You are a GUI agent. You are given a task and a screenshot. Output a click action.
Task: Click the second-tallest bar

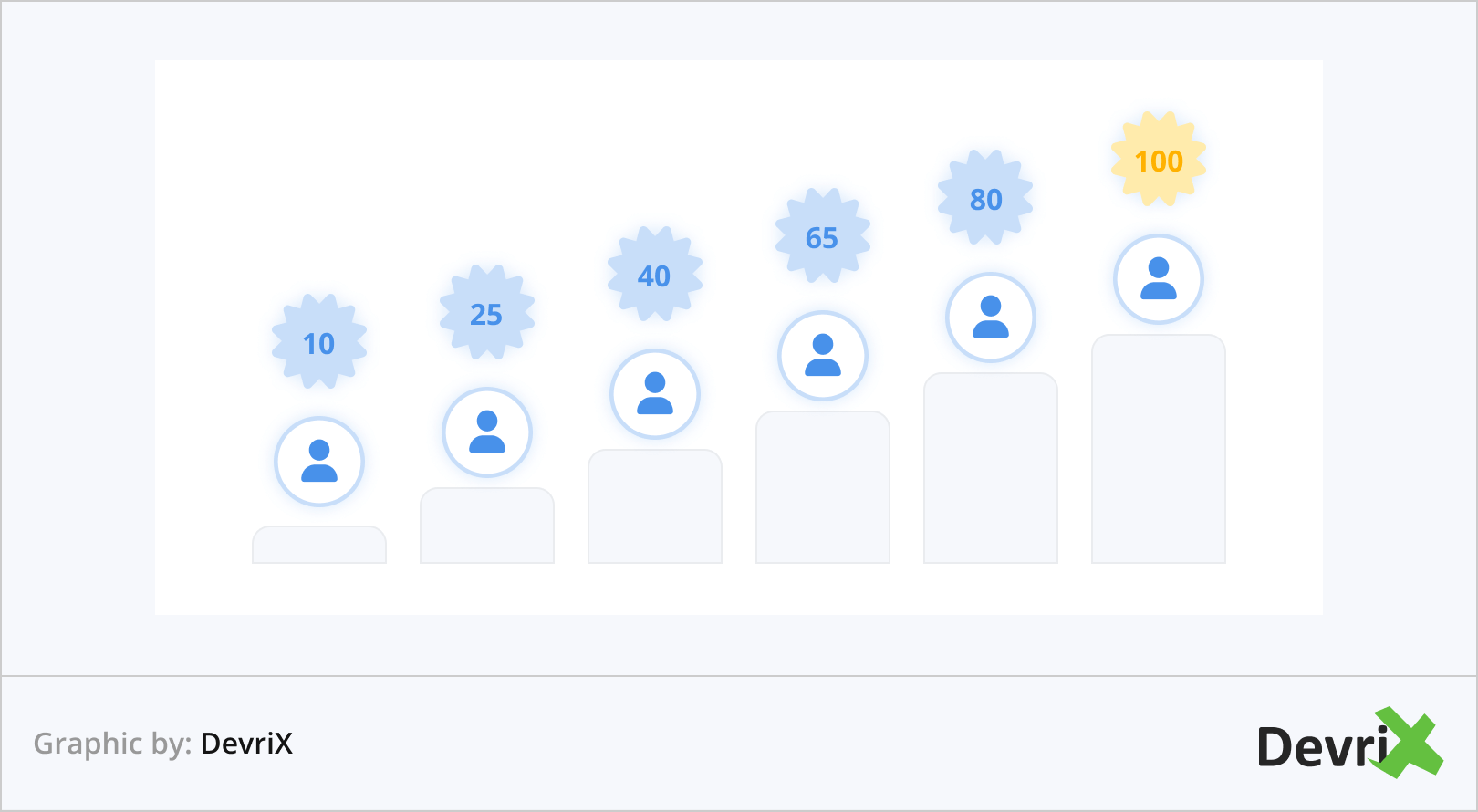[x=991, y=469]
